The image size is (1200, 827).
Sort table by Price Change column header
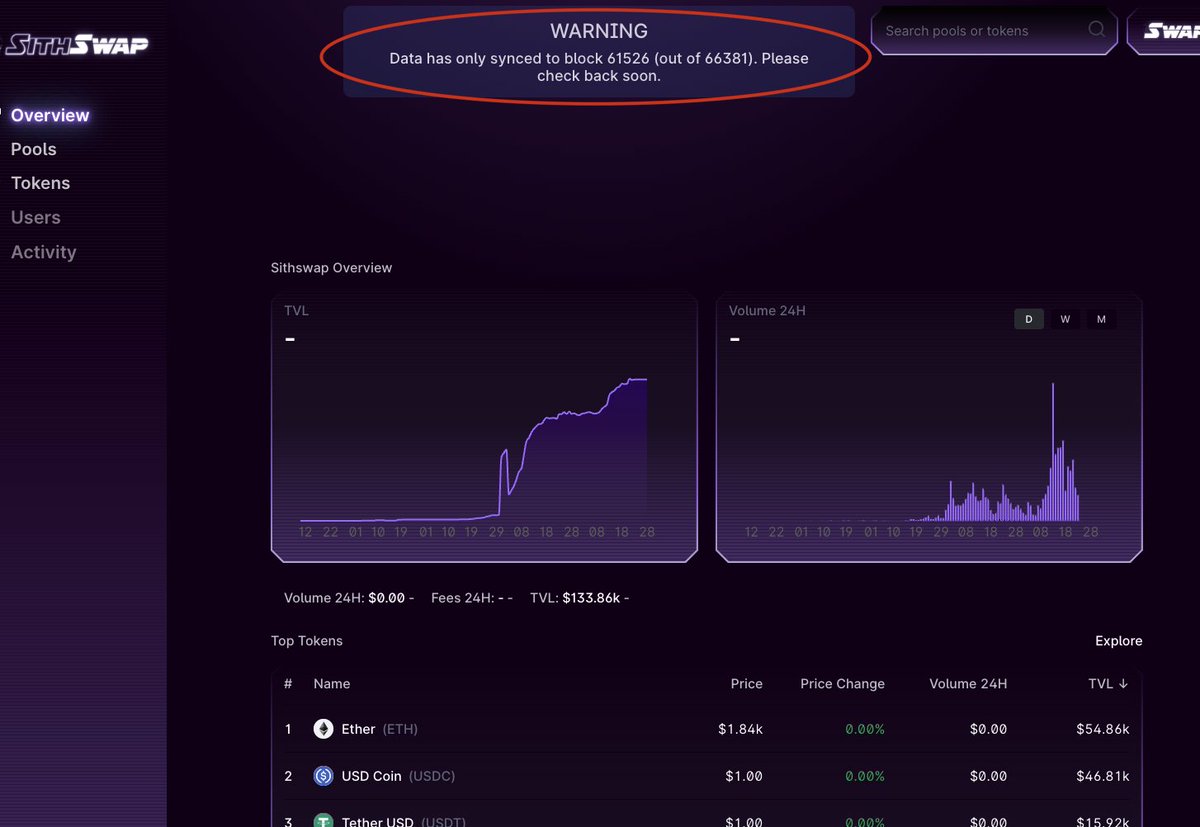(842, 684)
